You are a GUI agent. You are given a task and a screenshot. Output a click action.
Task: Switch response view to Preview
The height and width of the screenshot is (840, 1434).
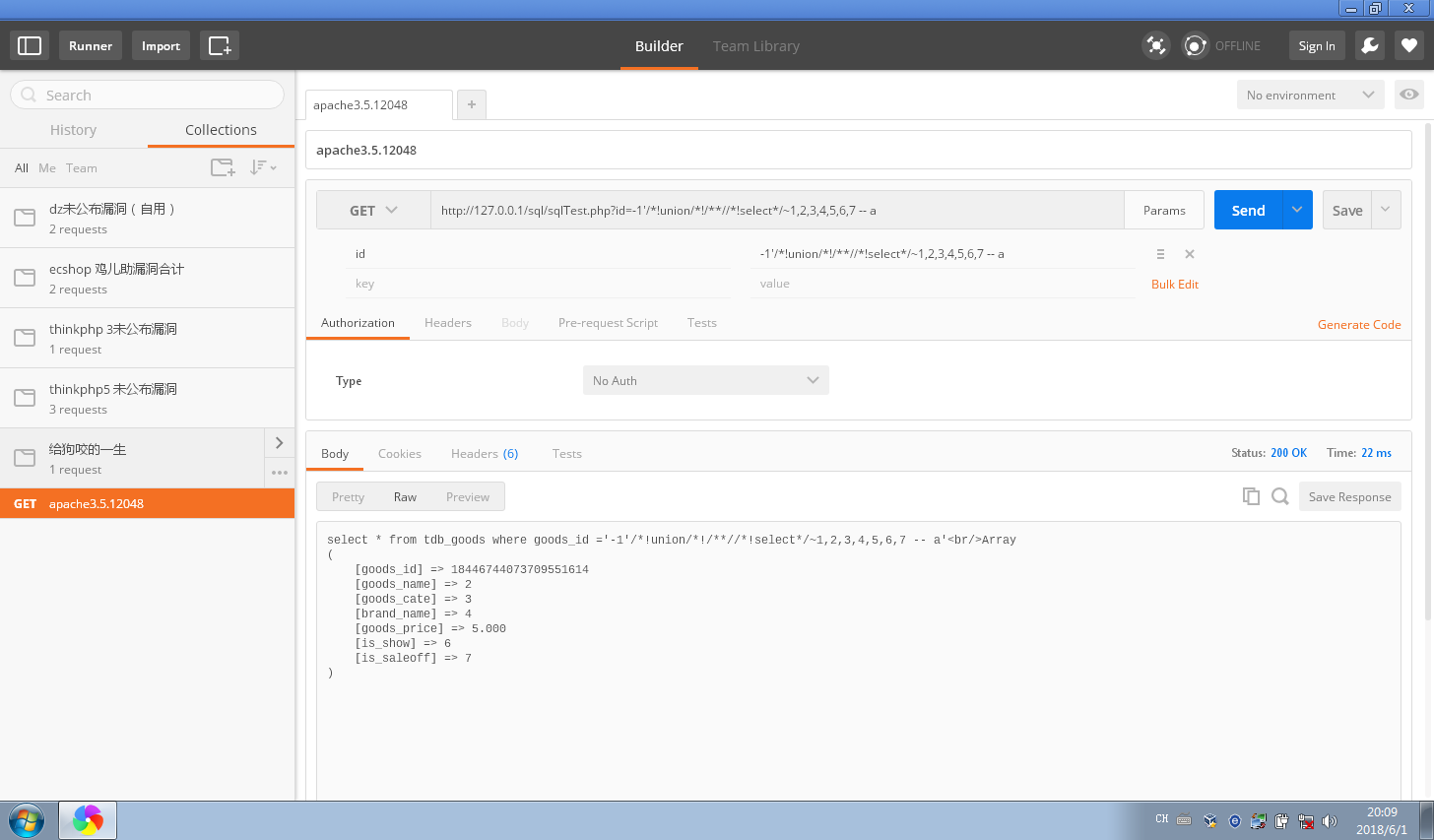pos(468,496)
